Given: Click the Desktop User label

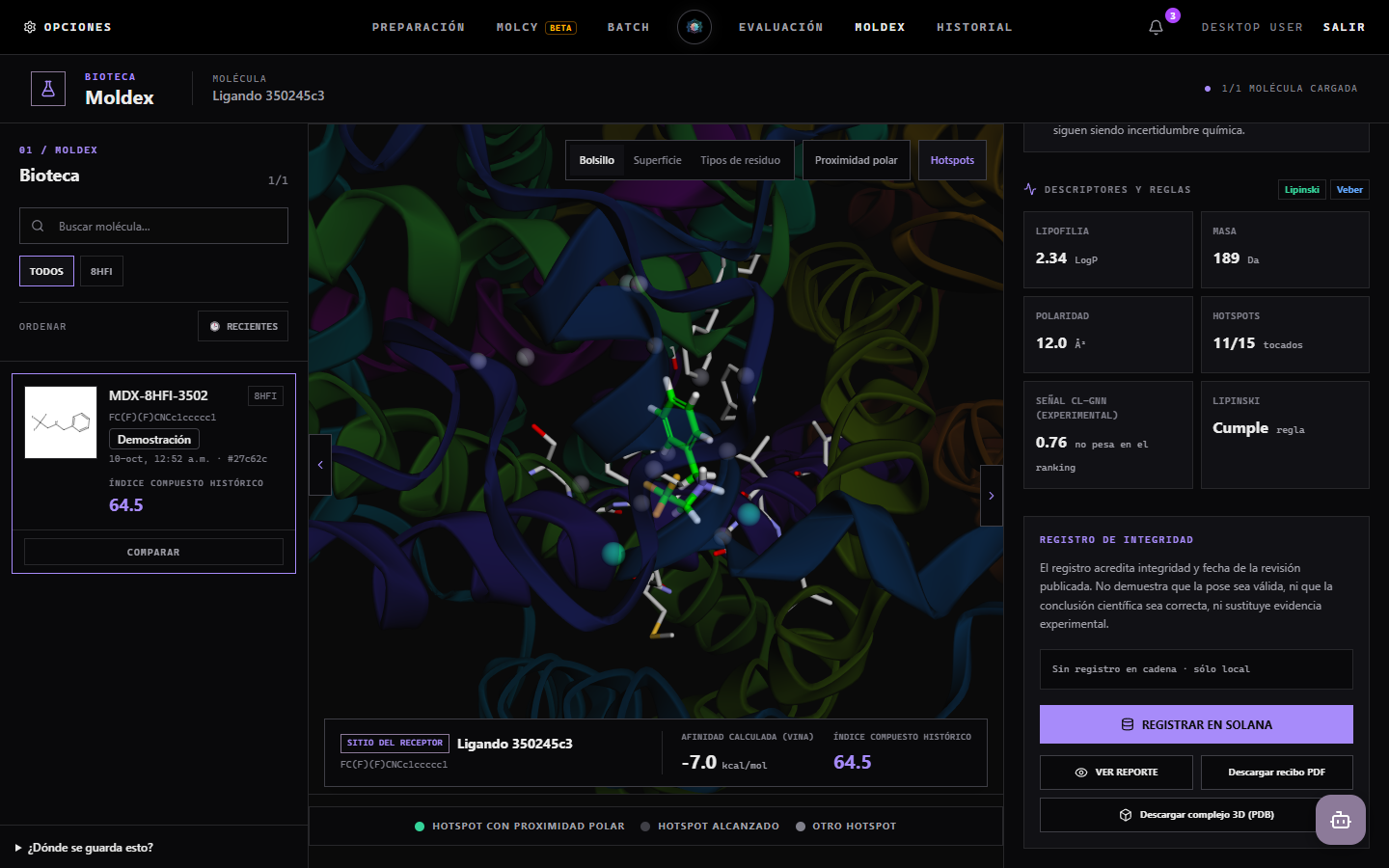Looking at the screenshot, I should click(1252, 27).
